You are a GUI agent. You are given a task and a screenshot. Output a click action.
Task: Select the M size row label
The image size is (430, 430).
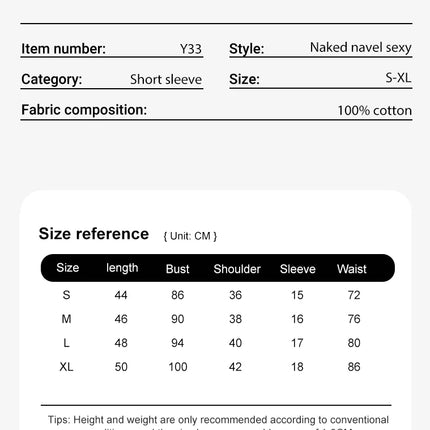(66, 319)
